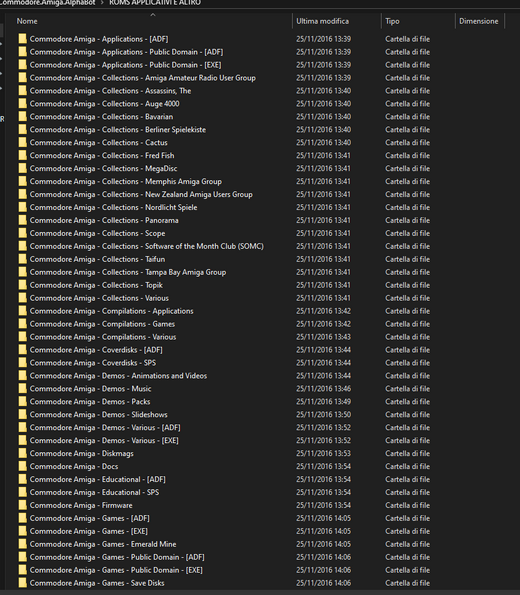Select Applications - Public Domain - [ADF] folder
Image resolution: width=520 pixels, height=595 pixels.
(126, 52)
